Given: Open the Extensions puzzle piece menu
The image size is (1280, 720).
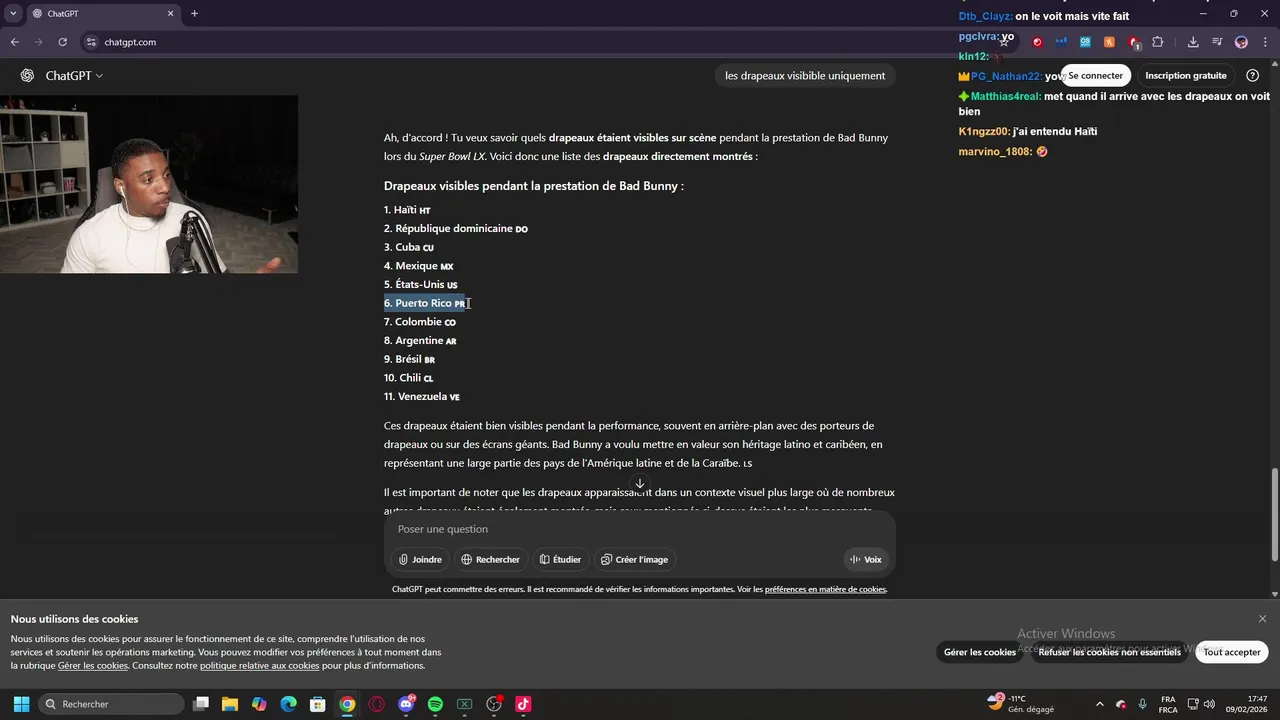Looking at the screenshot, I should point(1158,42).
